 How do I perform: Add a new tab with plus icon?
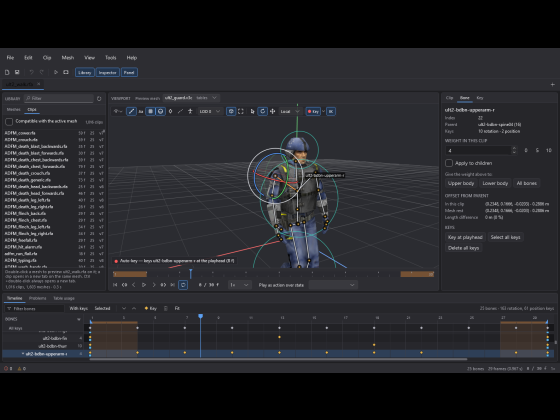[x=552, y=85]
